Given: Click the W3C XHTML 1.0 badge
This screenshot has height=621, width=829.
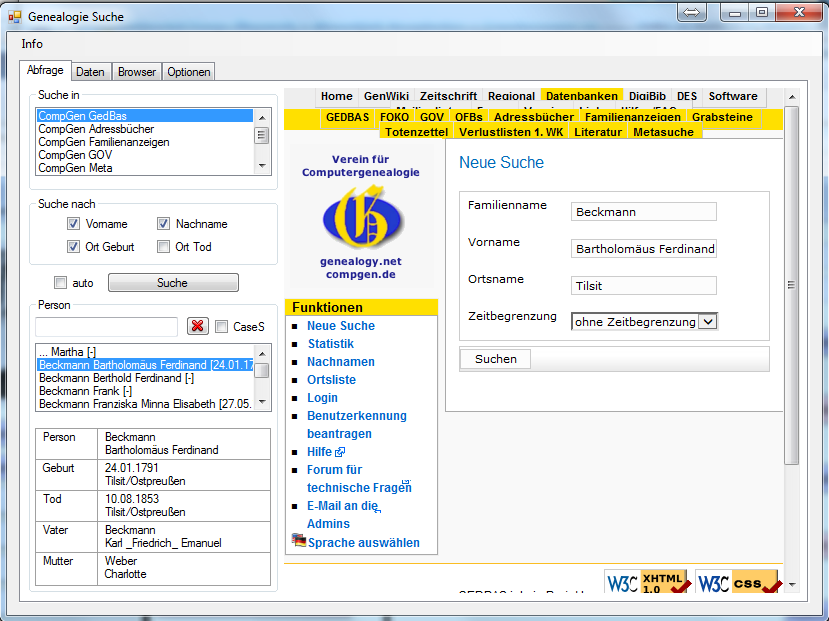Looking at the screenshot, I should [648, 582].
